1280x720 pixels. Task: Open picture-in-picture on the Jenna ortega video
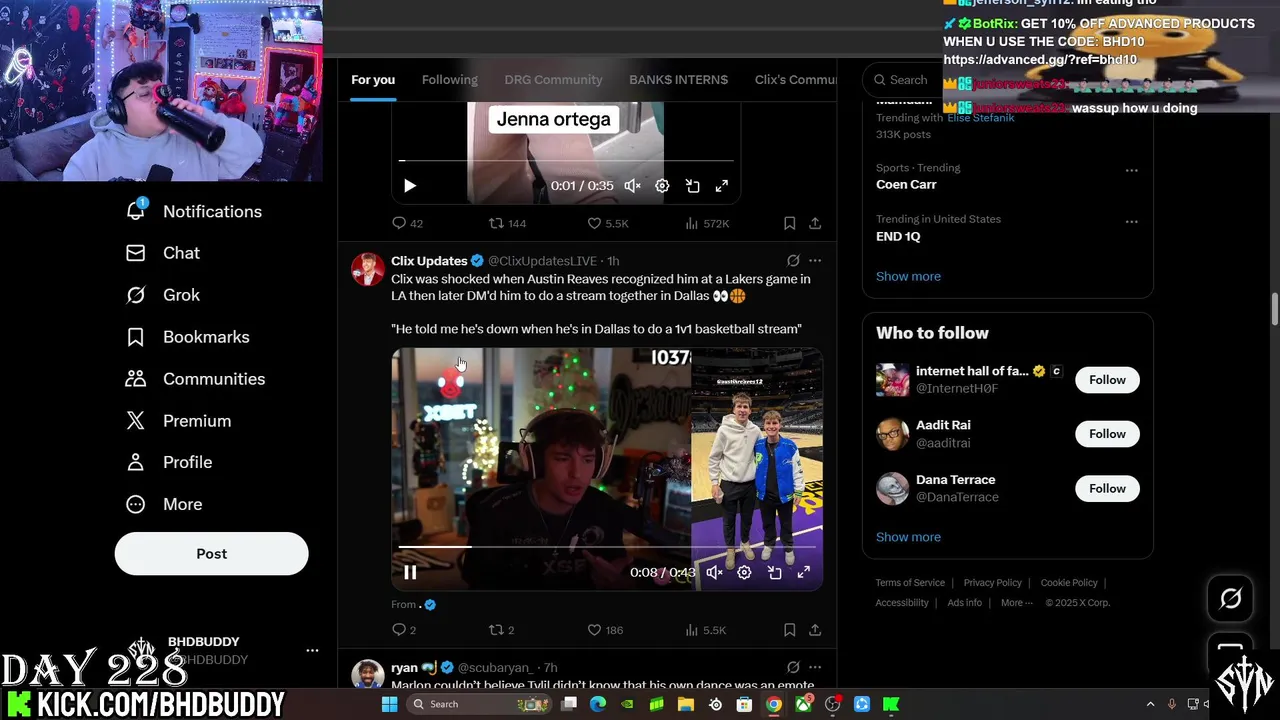click(692, 186)
